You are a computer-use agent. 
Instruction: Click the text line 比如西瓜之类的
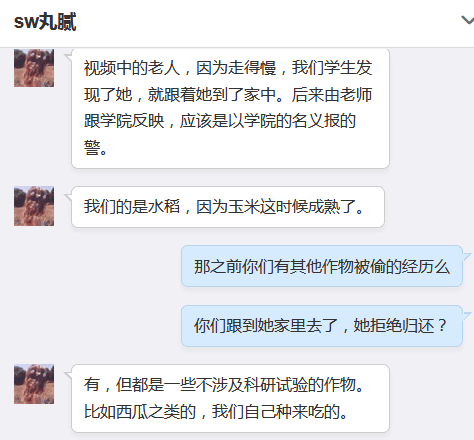(x=216, y=412)
